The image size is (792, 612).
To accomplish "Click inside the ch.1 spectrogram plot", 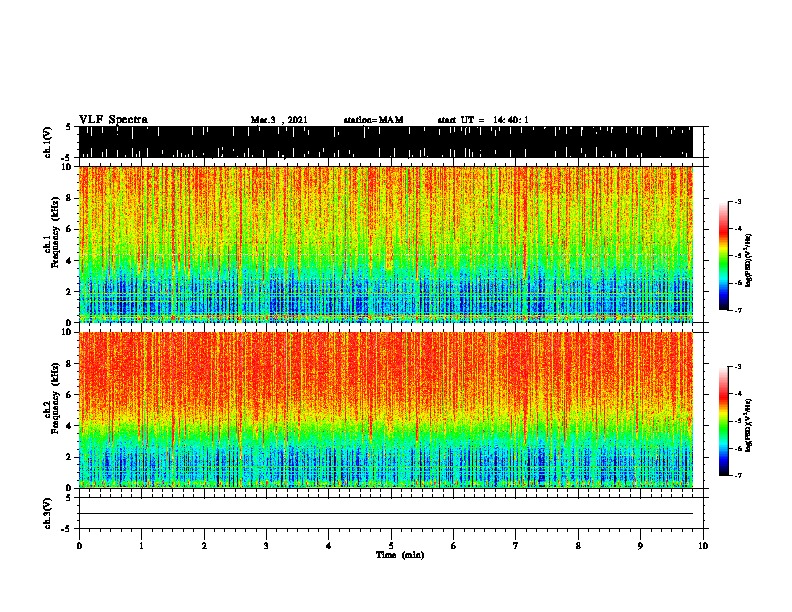I will pos(386,244).
